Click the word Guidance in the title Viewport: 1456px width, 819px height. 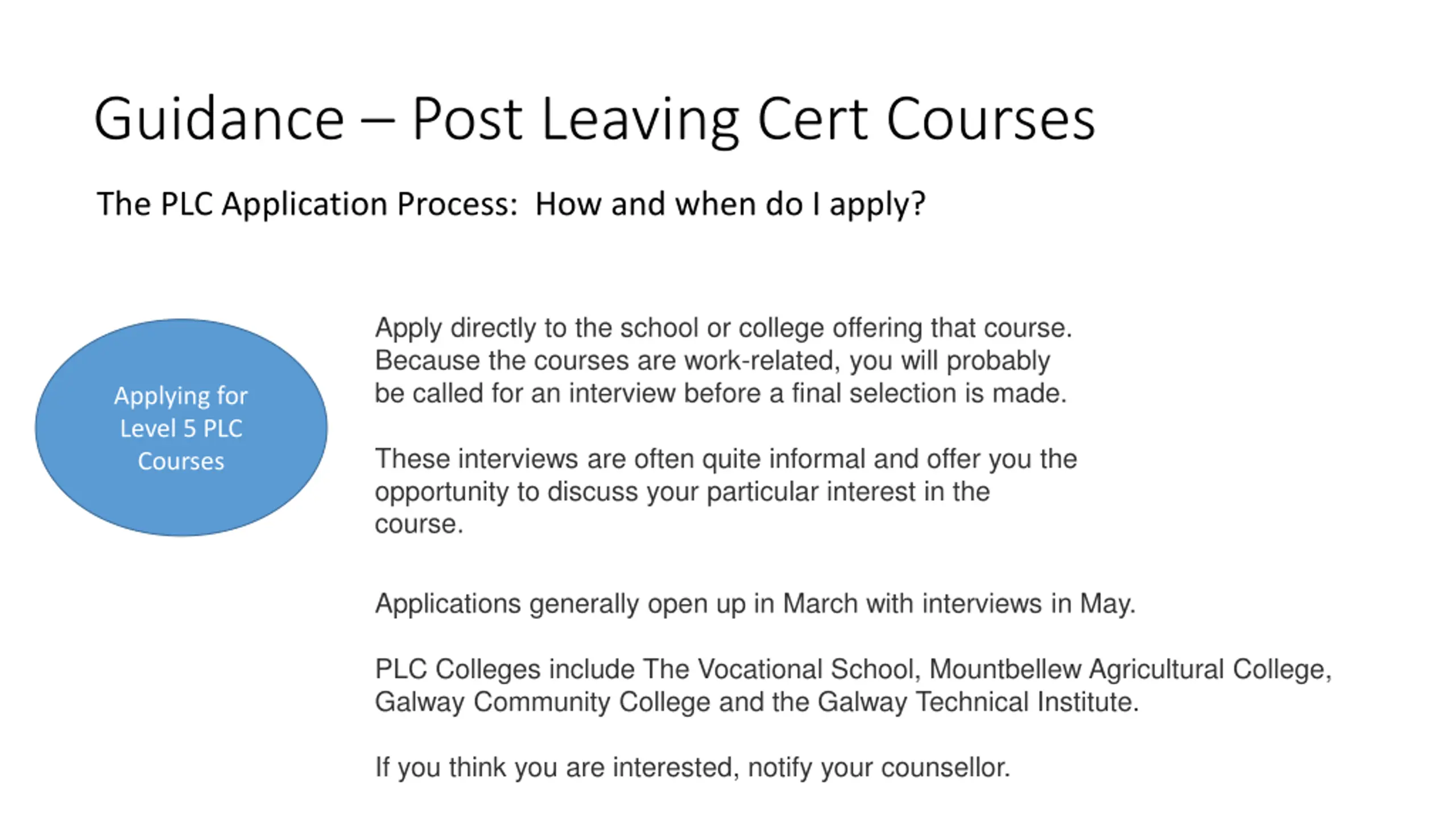click(220, 119)
